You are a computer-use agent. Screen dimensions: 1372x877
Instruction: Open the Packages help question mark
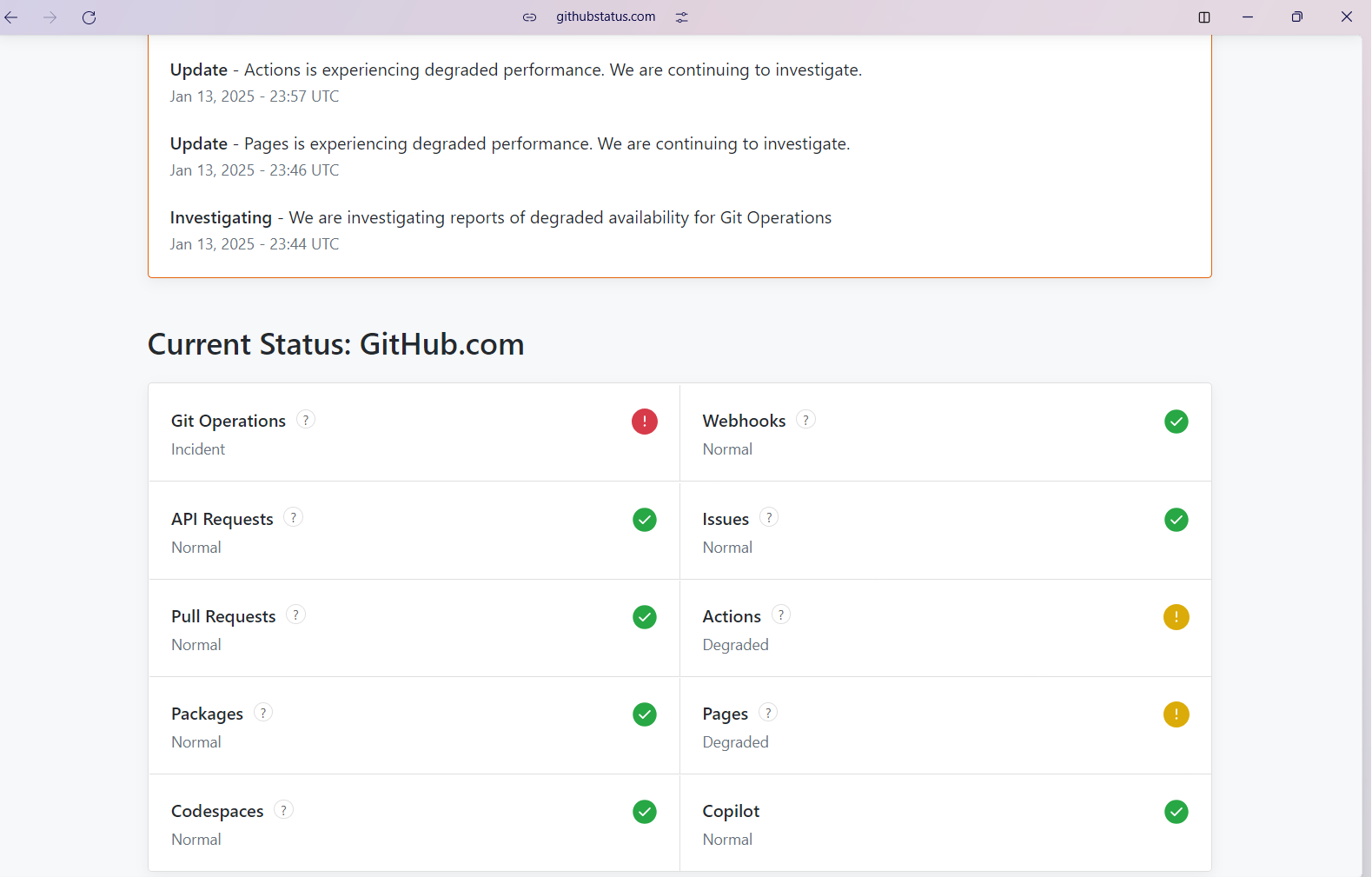coord(263,713)
